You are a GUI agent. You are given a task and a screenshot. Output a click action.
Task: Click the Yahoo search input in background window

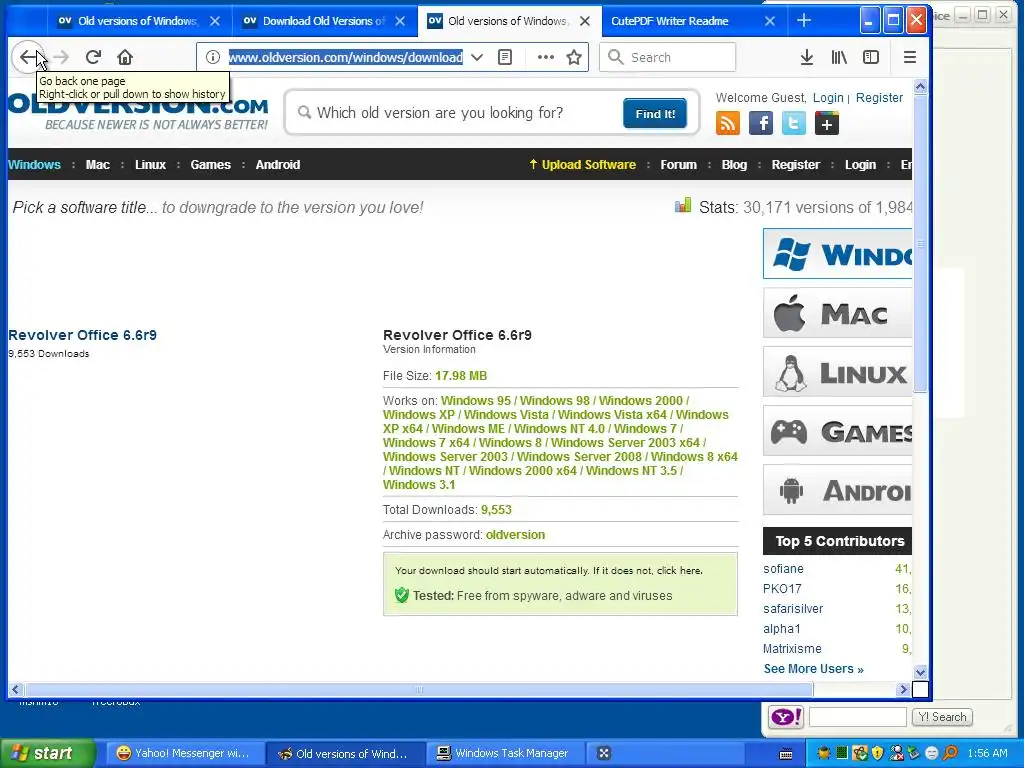857,717
